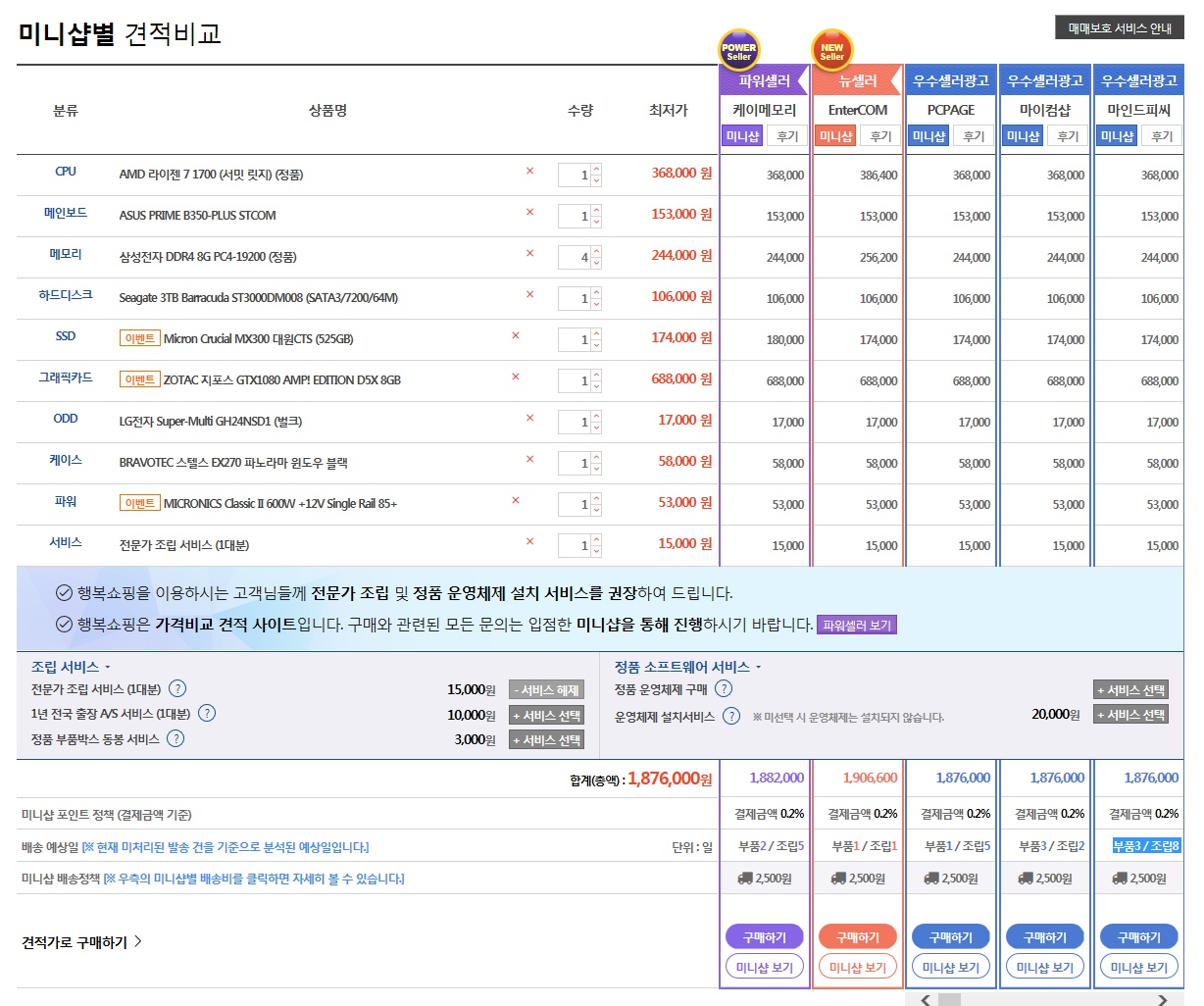Click EnterCOM delivery truck 2,500원 icon
1204x1006 pixels.
click(837, 879)
